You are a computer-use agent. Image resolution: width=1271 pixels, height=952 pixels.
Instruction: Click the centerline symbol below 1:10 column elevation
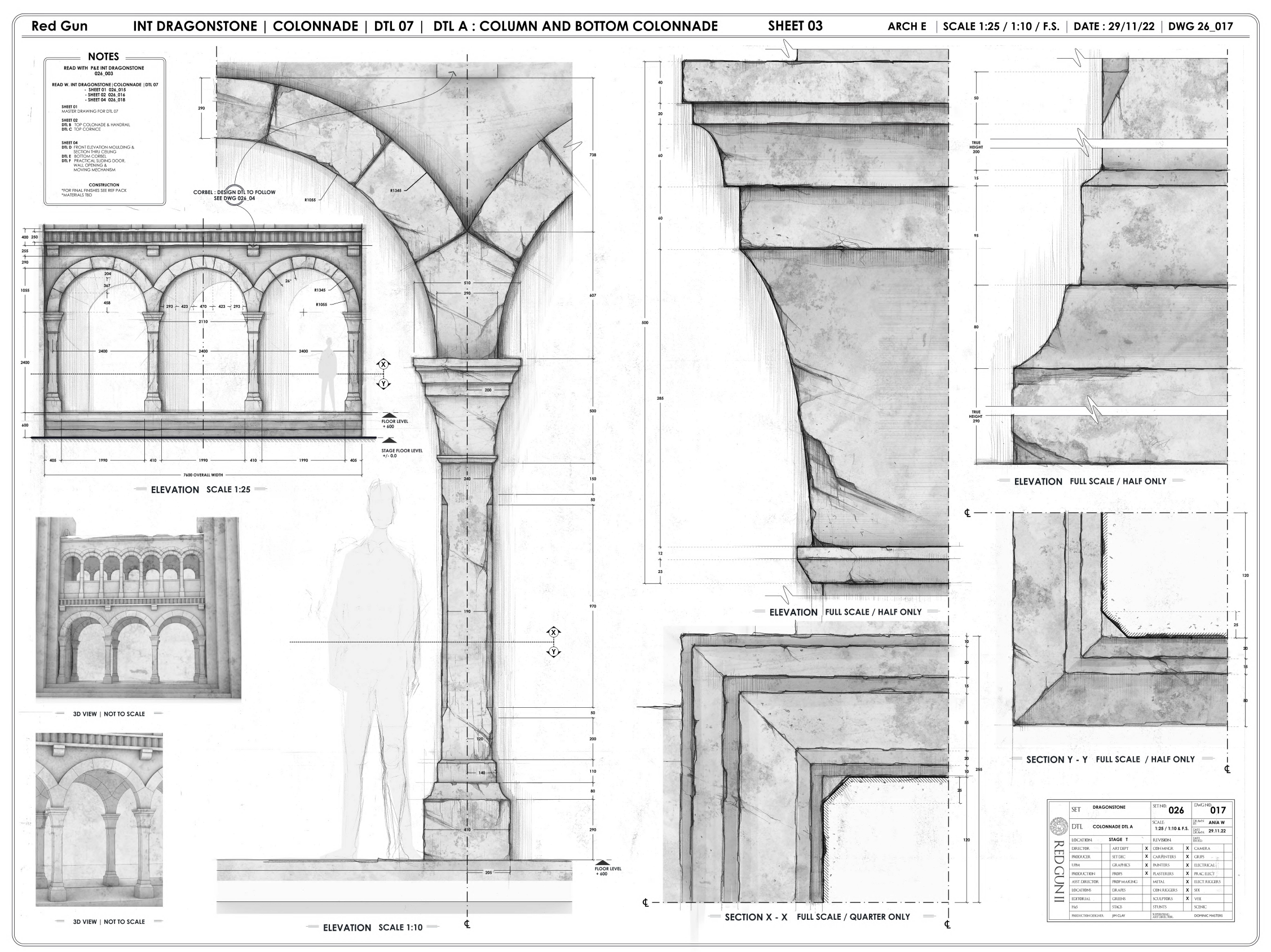click(x=467, y=924)
